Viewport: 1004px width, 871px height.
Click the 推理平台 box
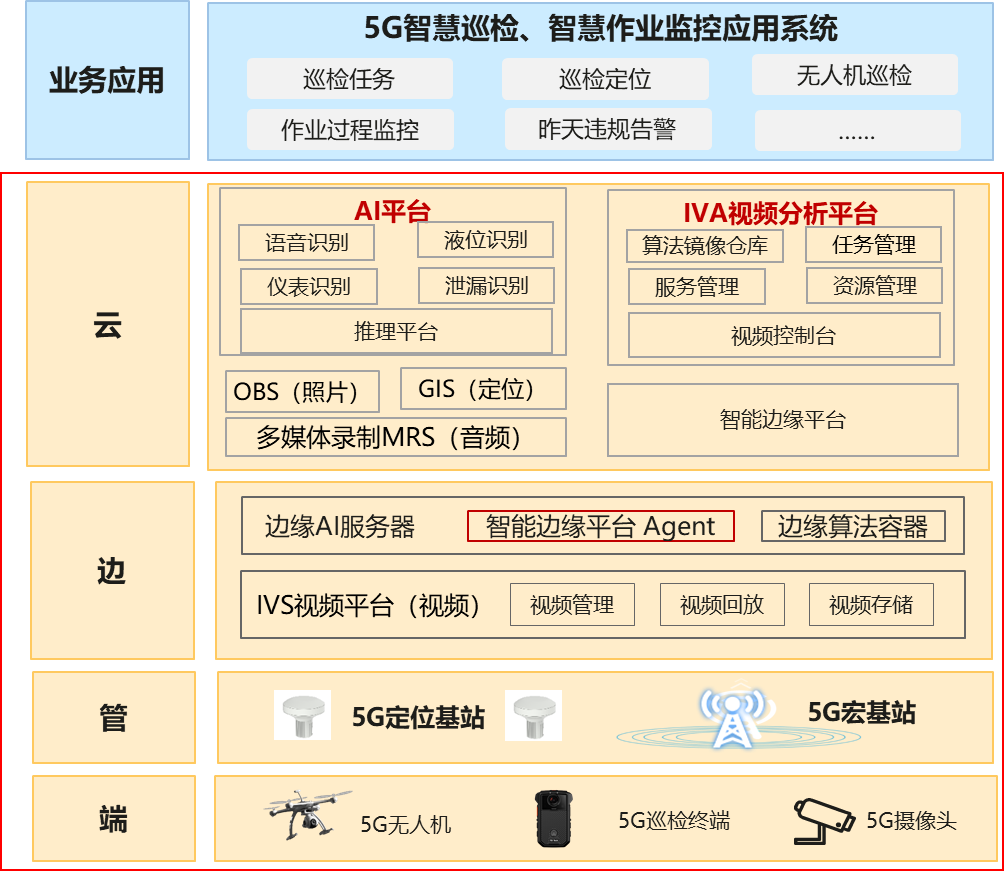(396, 331)
